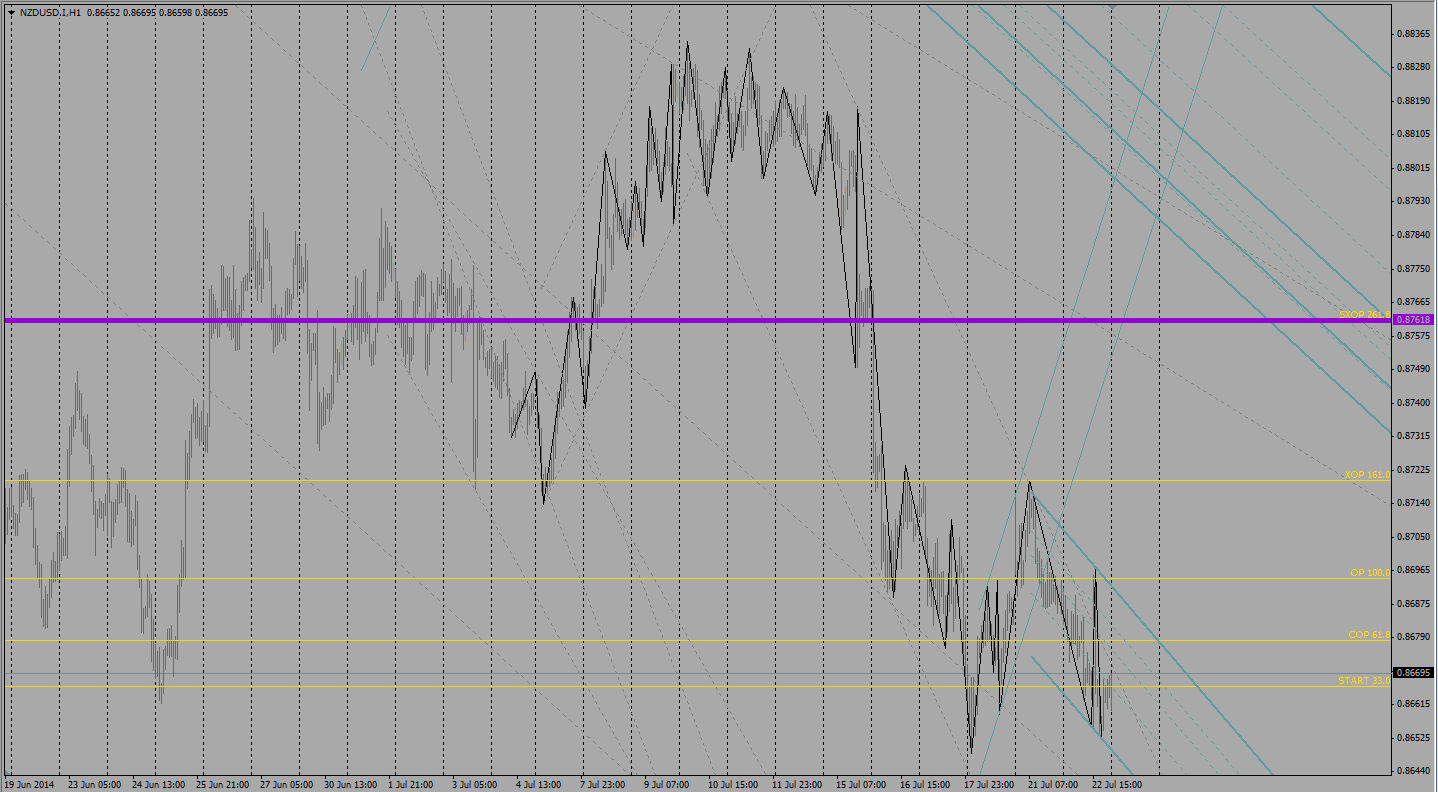Click the 1 Jul 21:00 time label
Screen dimensions: 1438x792
(411, 785)
